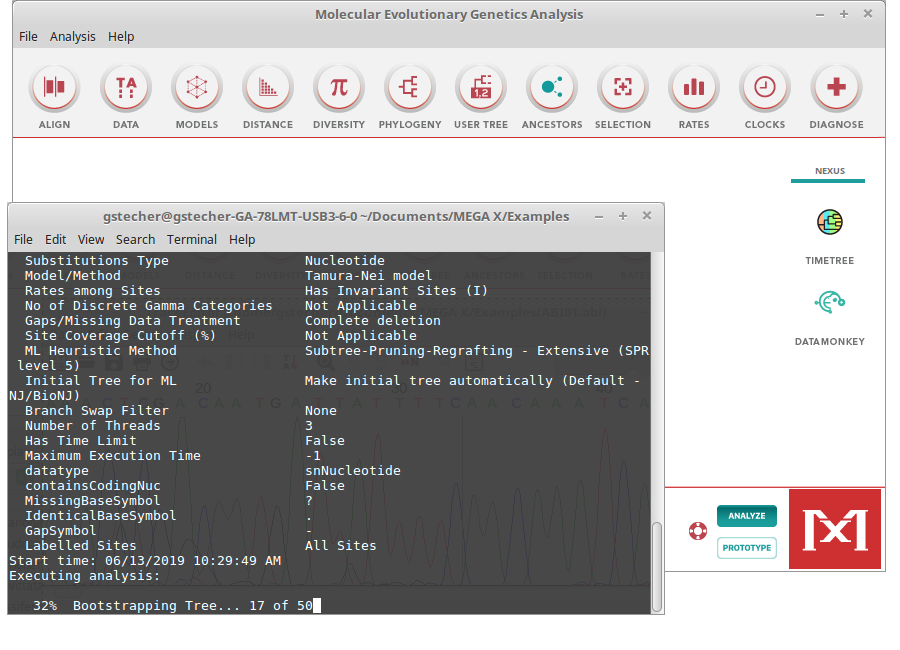
Task: Open the Analysis menu in MEGA
Action: (x=73, y=36)
